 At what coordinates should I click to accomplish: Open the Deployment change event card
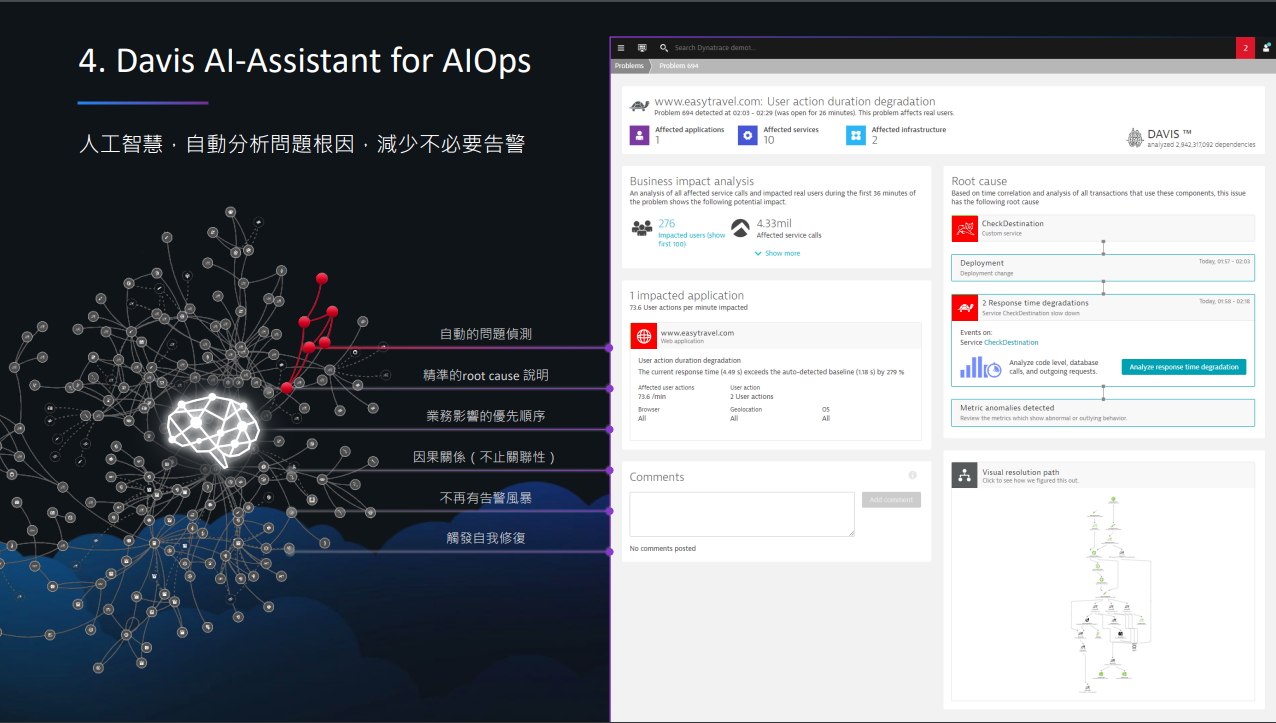[x=1102, y=267]
